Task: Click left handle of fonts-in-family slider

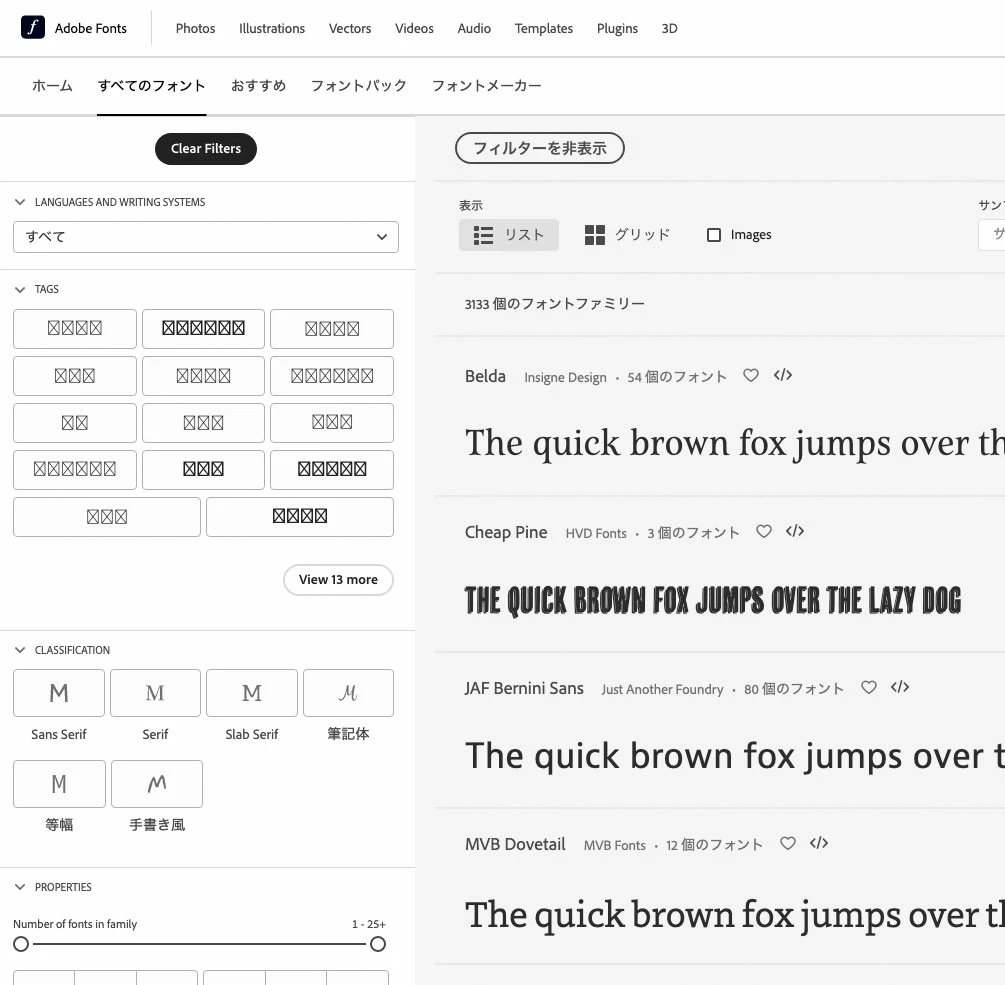Action: [21, 944]
